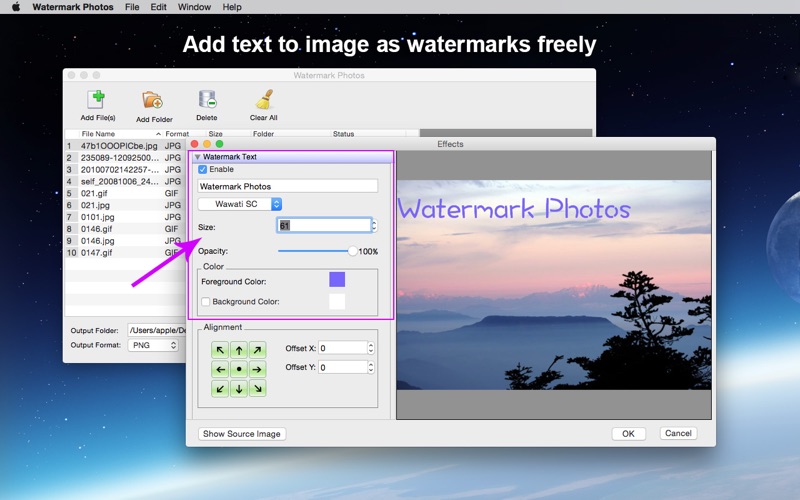This screenshot has height=500, width=800.
Task: Confirm effects with the OK button
Action: [629, 434]
